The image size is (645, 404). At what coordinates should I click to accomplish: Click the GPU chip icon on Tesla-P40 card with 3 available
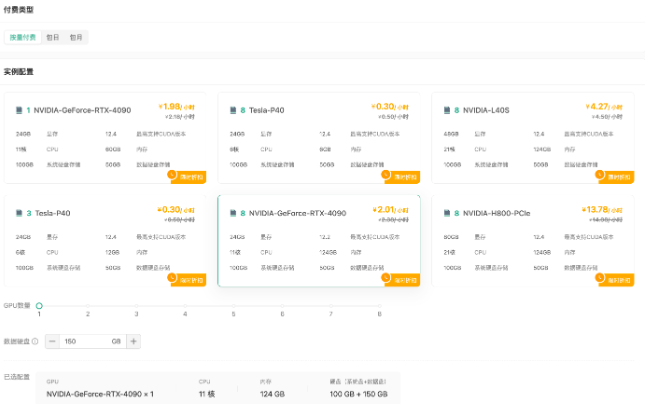pyautogui.click(x=19, y=213)
